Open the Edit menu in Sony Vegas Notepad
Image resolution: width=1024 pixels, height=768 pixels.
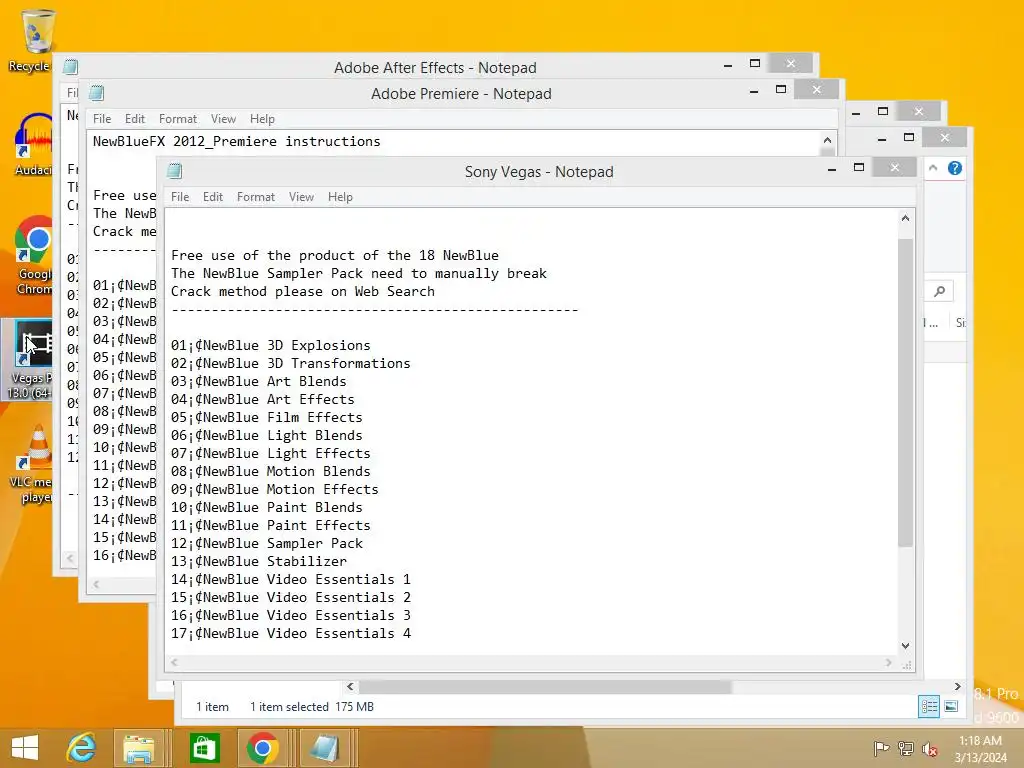(213, 197)
